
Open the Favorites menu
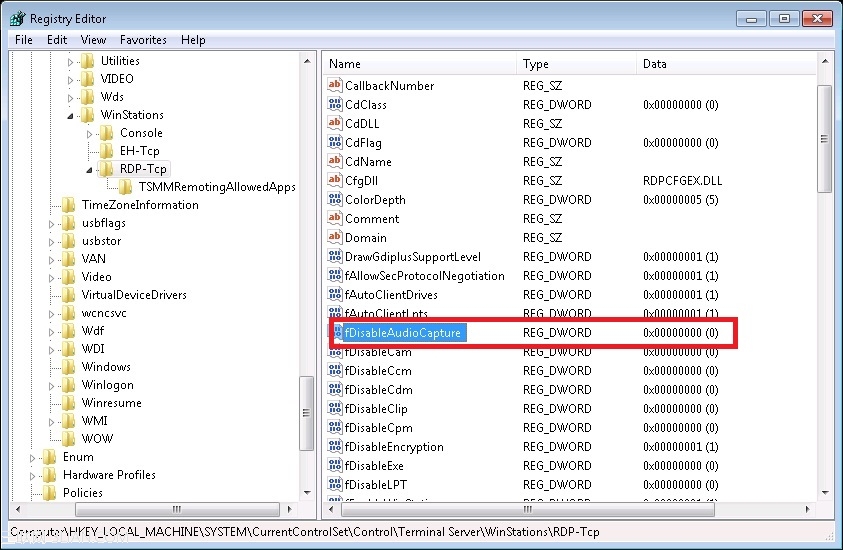pyautogui.click(x=143, y=40)
